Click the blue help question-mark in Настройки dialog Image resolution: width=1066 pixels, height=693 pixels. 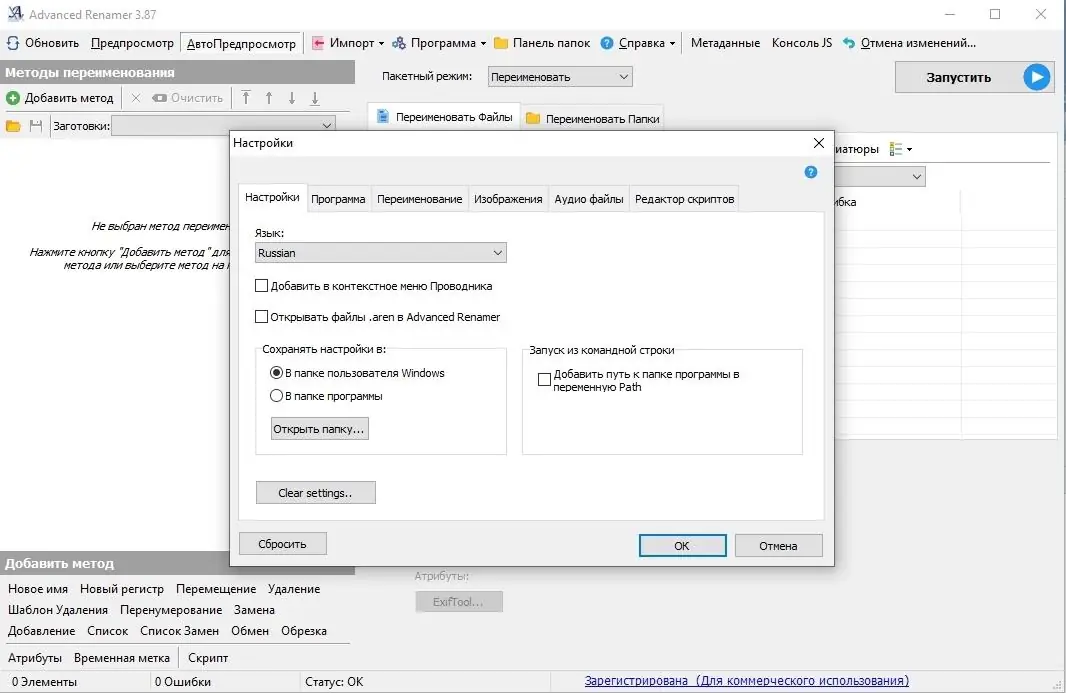[x=810, y=172]
